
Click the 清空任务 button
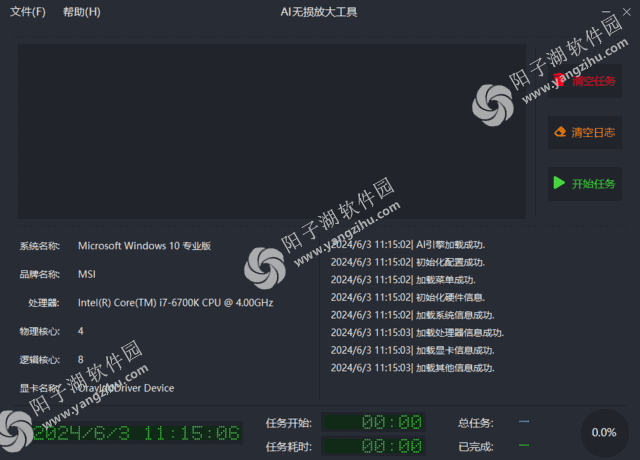(x=585, y=81)
